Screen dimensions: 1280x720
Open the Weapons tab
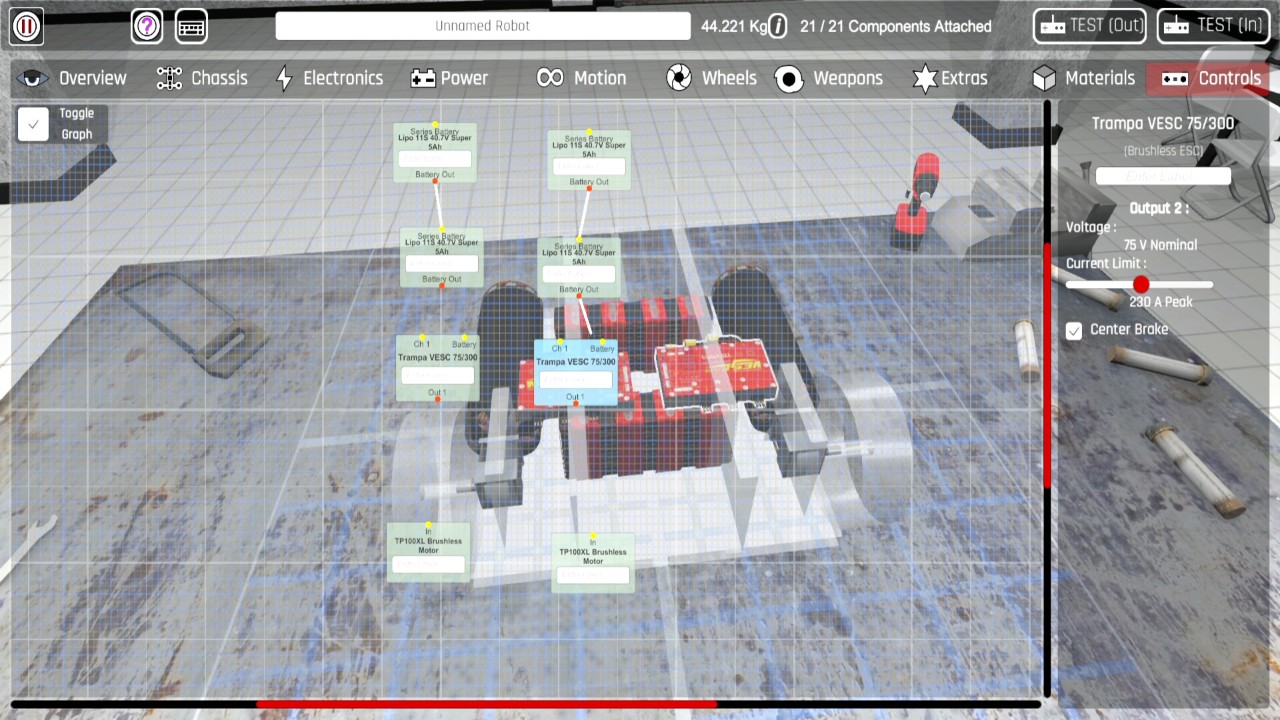(x=829, y=78)
